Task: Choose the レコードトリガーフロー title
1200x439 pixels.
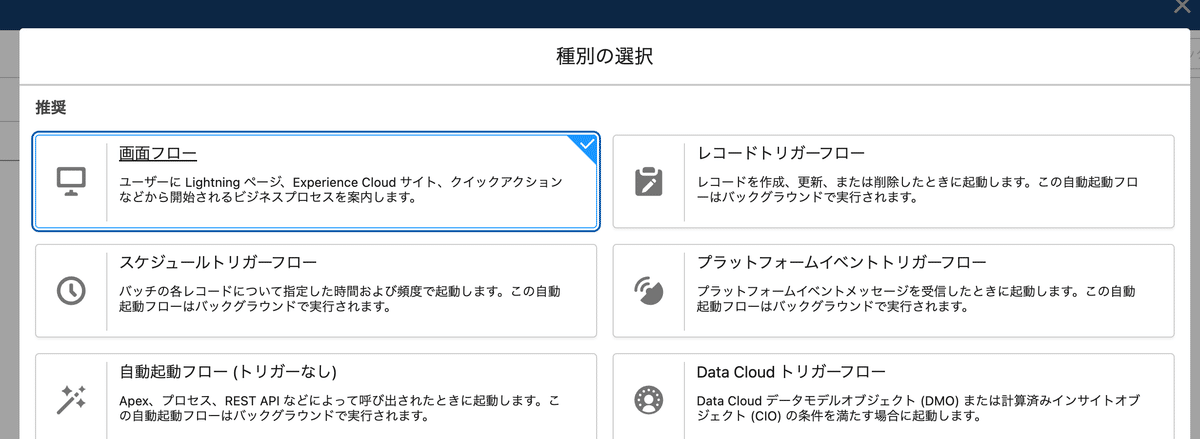Action: [781, 154]
